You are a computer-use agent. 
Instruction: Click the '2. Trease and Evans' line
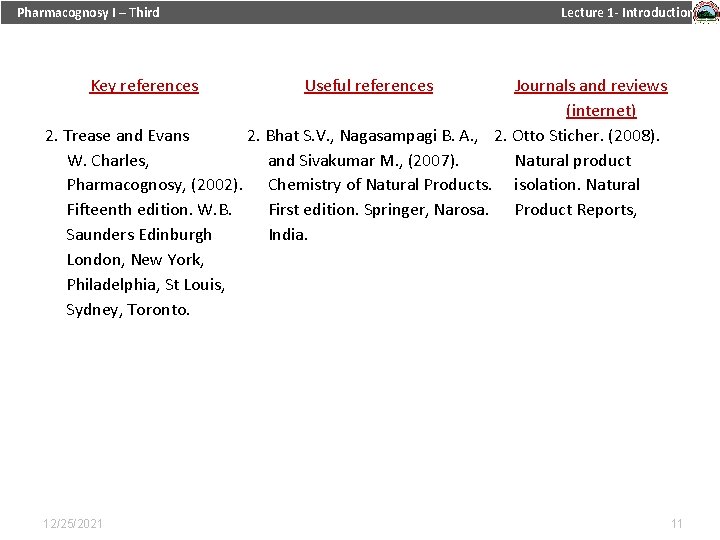(x=117, y=136)
